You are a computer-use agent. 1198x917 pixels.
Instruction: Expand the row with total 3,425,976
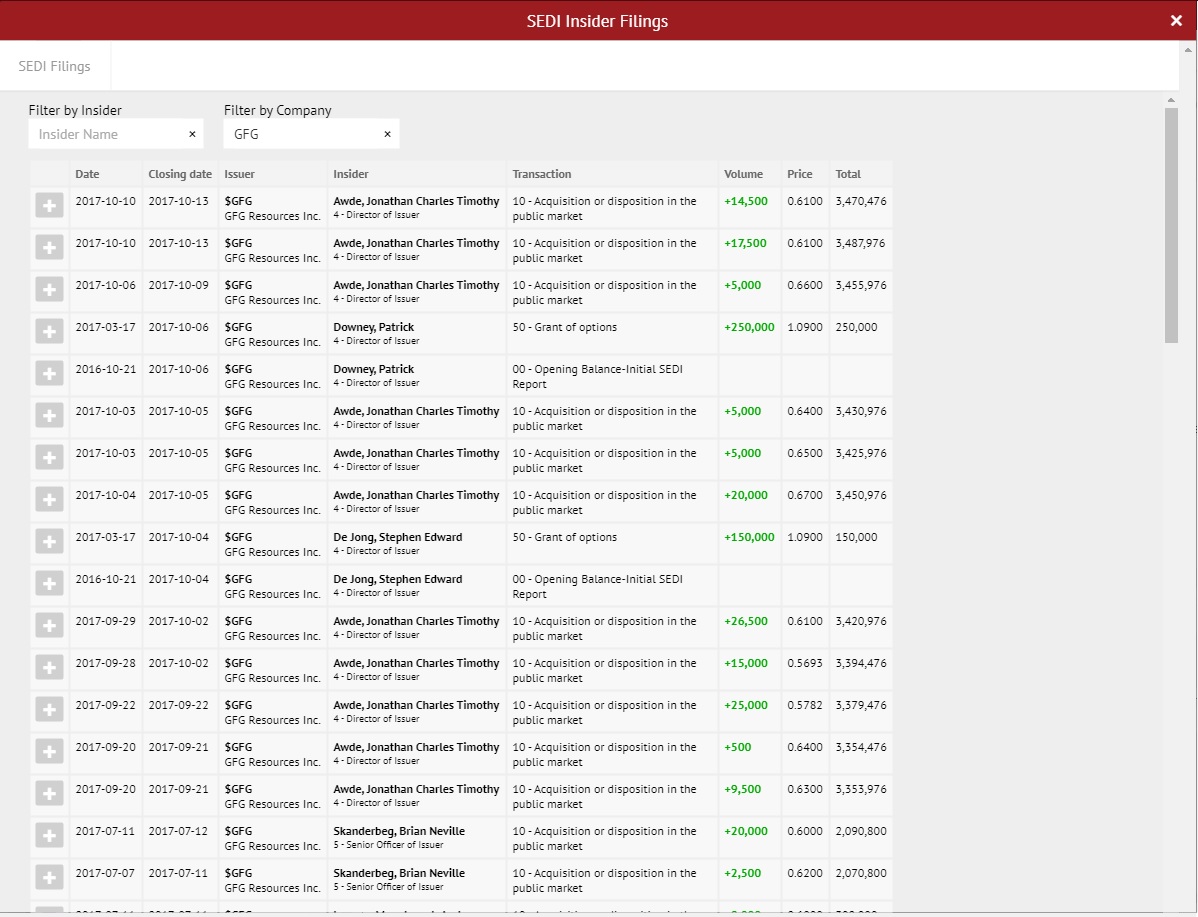click(49, 458)
